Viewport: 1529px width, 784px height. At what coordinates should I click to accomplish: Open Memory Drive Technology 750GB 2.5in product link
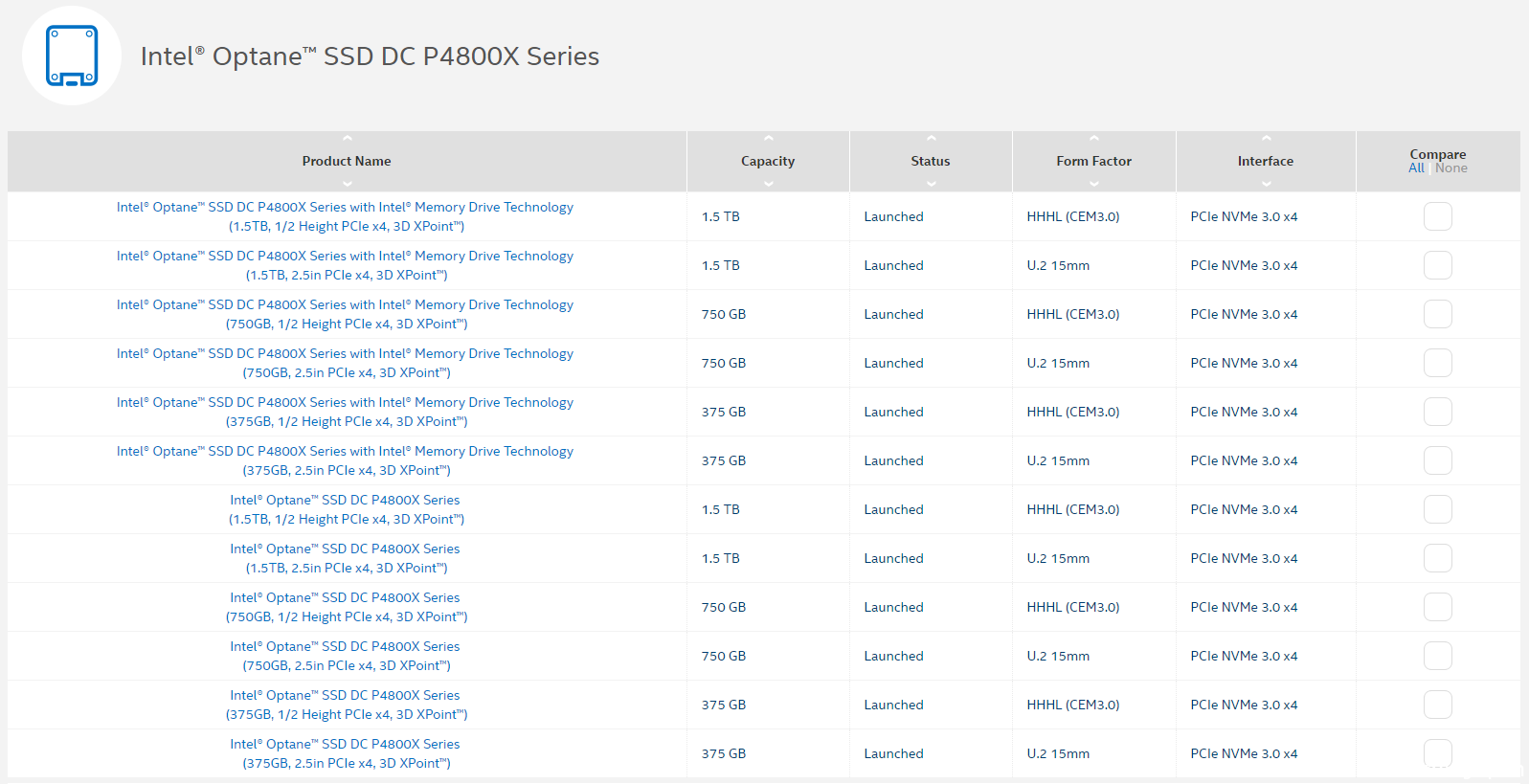tap(346, 363)
